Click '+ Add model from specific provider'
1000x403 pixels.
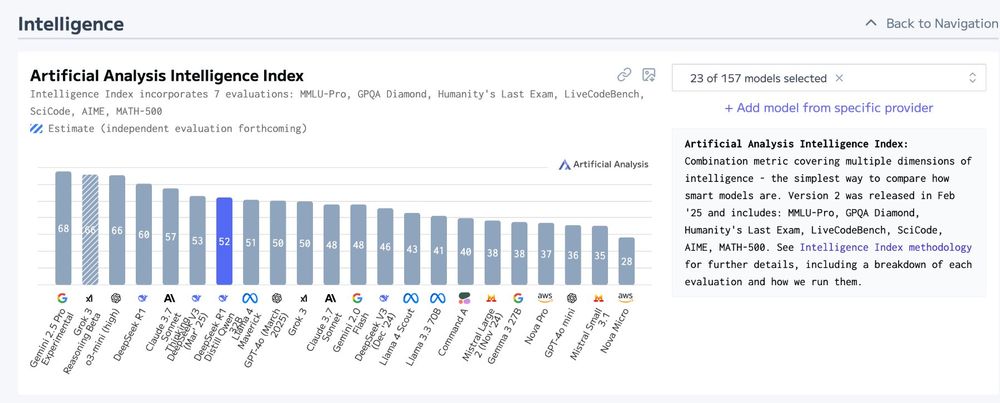[x=828, y=108]
